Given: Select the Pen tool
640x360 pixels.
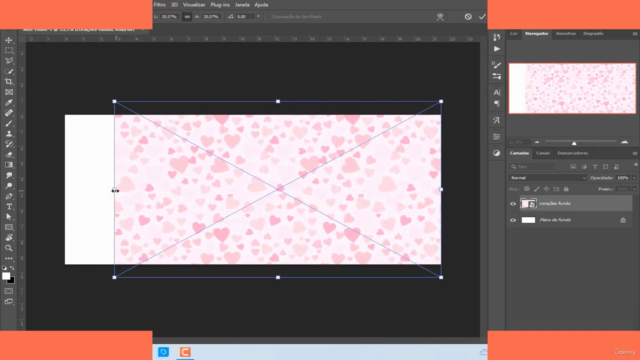Looking at the screenshot, I should 9,196.
